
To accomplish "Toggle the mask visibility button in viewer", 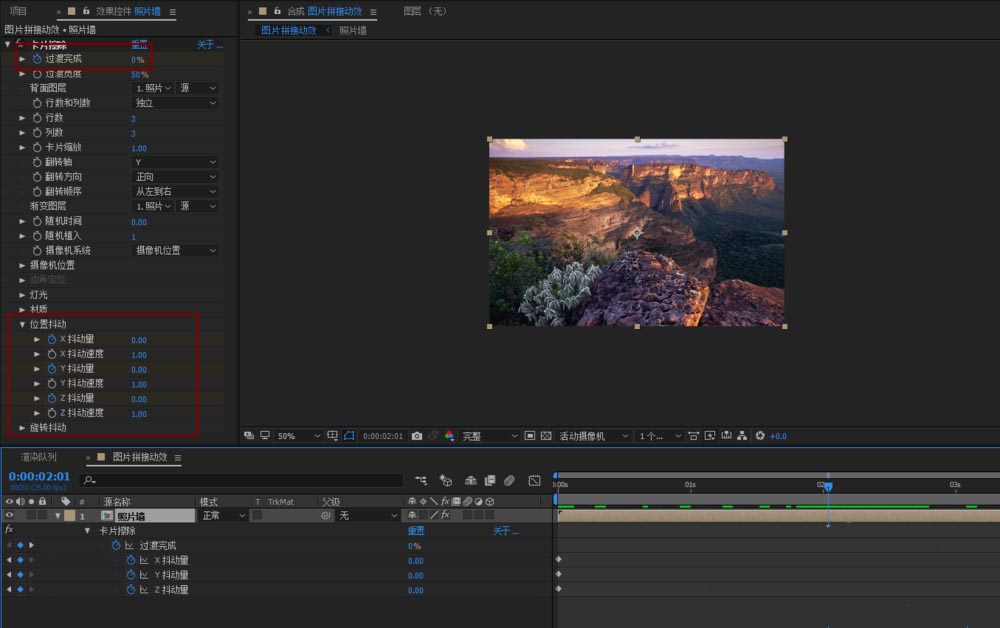I will click(x=350, y=436).
